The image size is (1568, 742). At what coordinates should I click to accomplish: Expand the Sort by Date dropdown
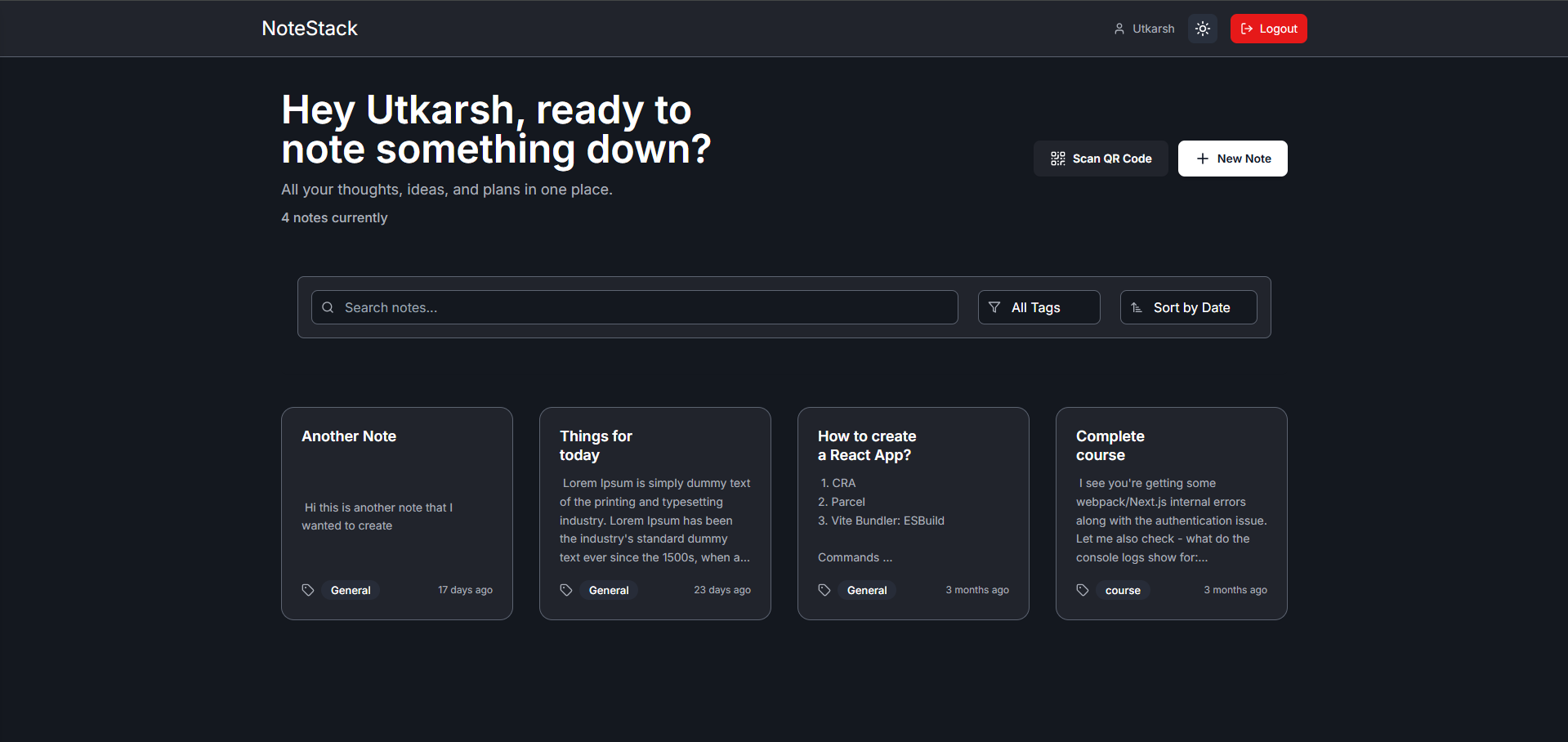click(x=1189, y=307)
